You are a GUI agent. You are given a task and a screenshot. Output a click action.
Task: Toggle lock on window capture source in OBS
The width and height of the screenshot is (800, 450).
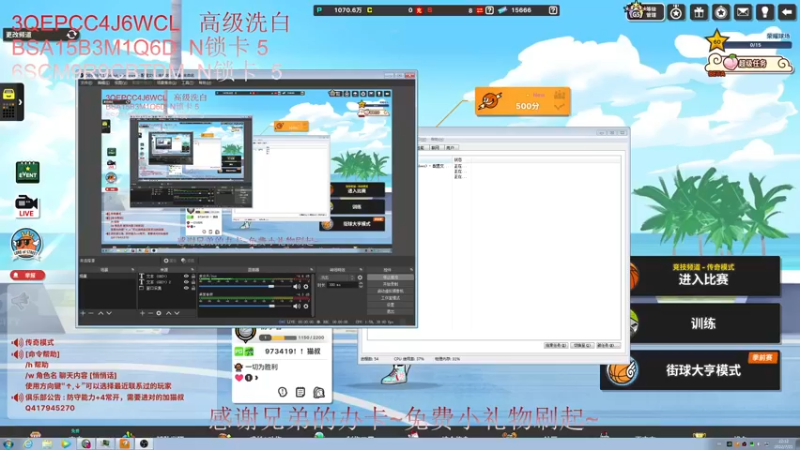pos(193,288)
